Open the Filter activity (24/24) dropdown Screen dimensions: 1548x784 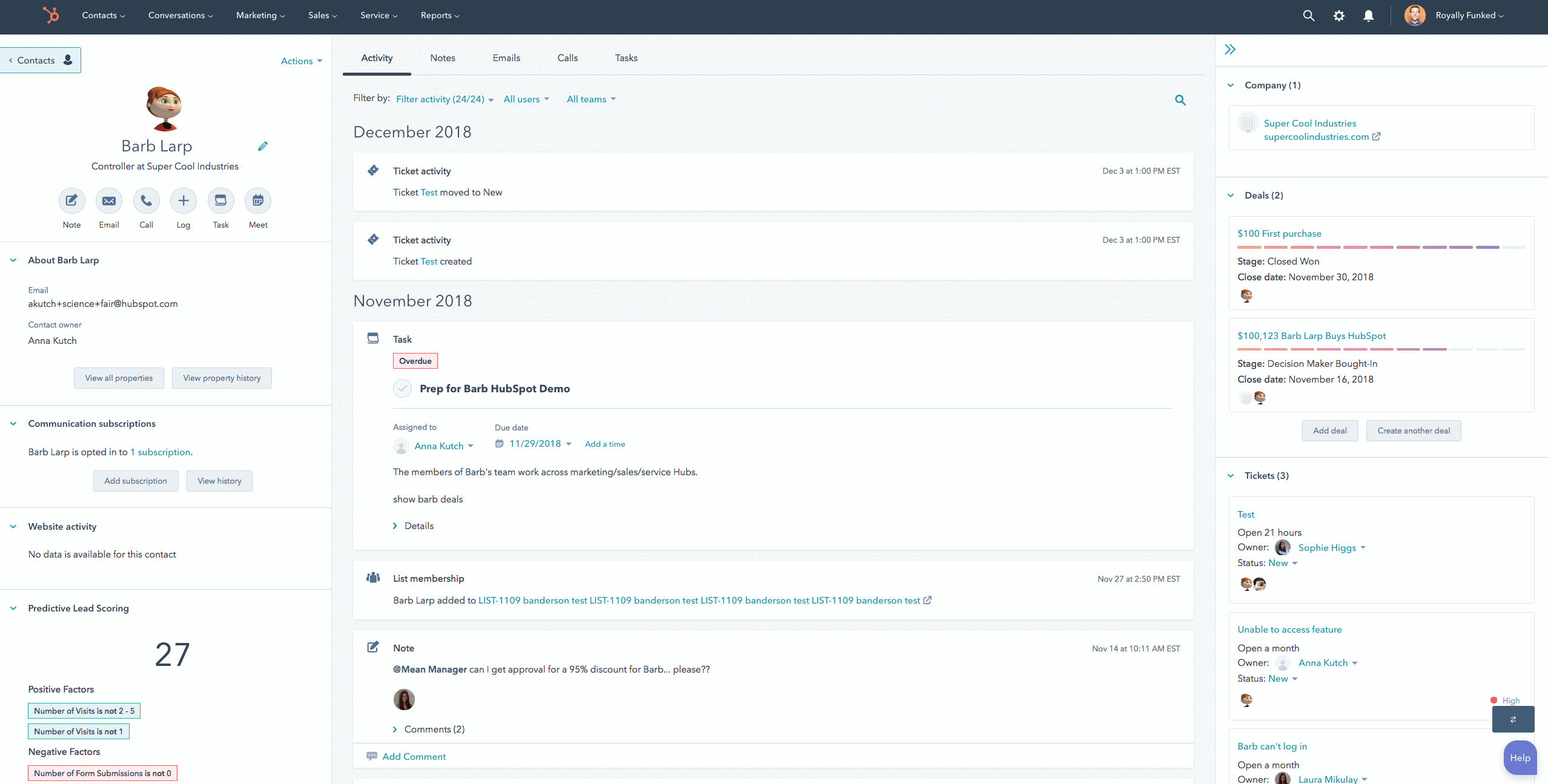point(445,99)
